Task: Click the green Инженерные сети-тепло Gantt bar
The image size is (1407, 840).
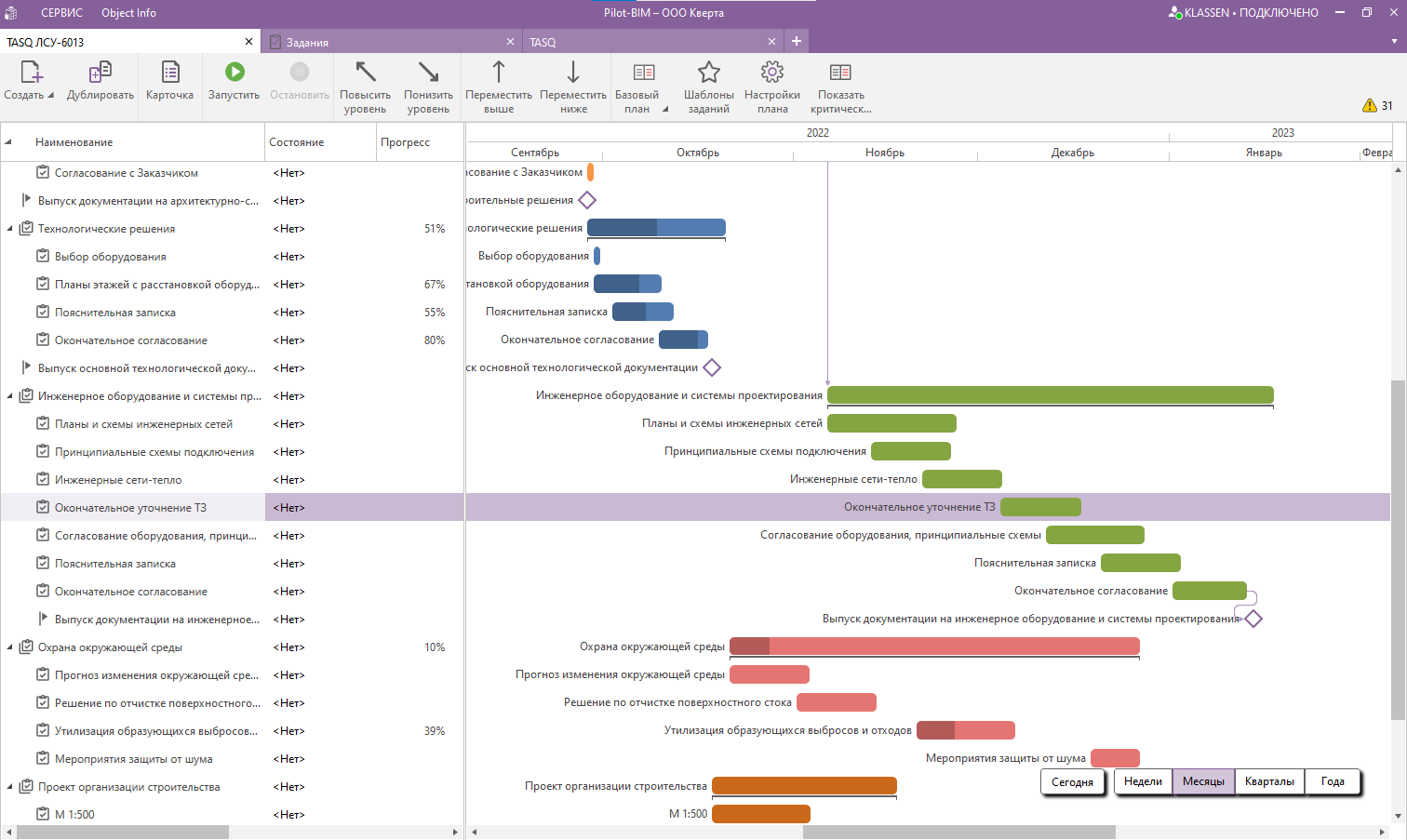Action: coord(961,479)
